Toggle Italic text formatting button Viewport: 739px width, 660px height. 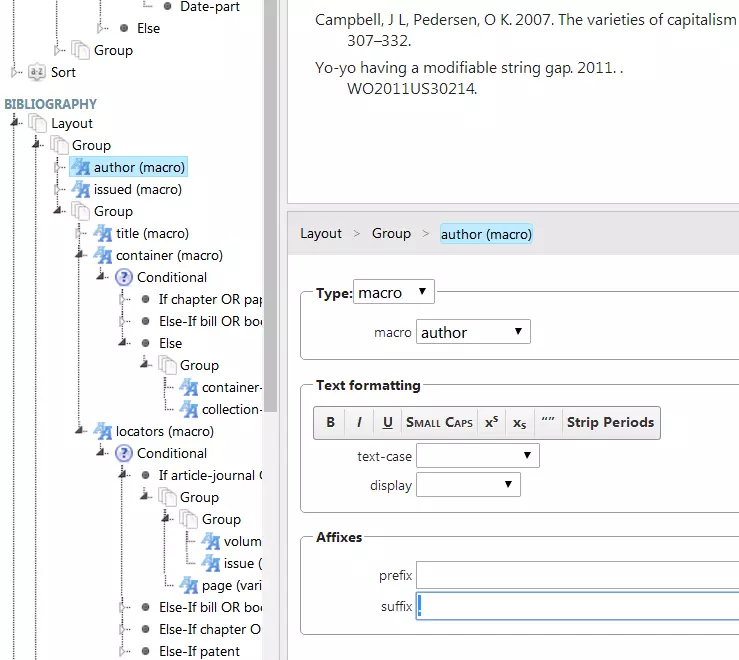click(x=359, y=423)
